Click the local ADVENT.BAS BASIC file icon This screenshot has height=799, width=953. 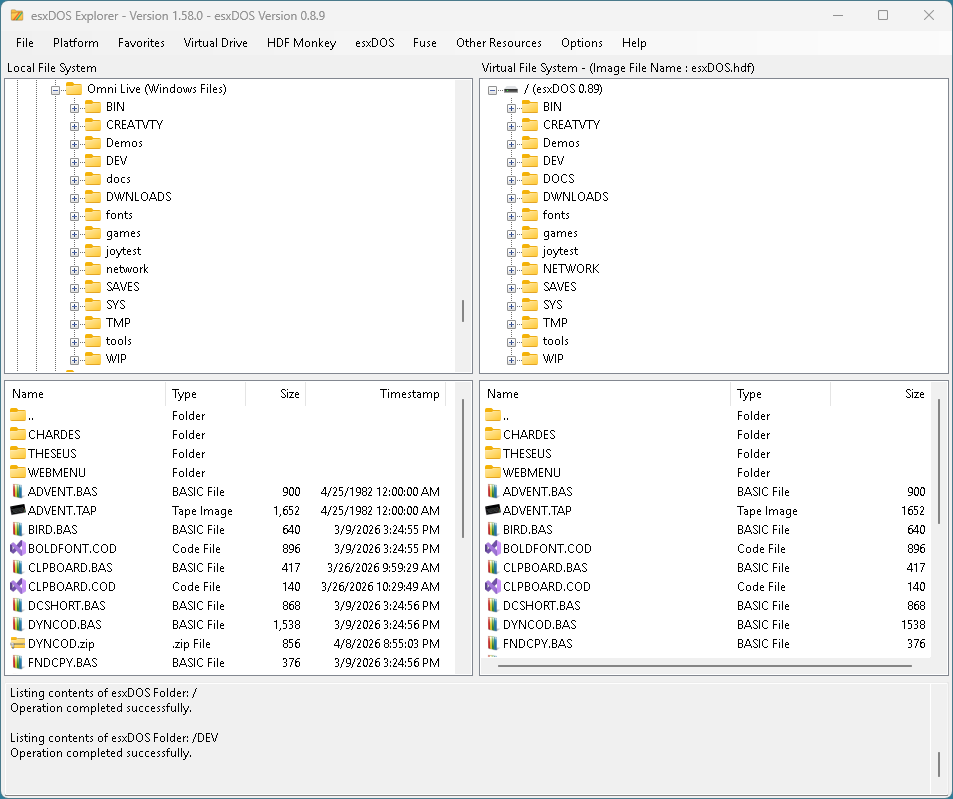(x=18, y=492)
